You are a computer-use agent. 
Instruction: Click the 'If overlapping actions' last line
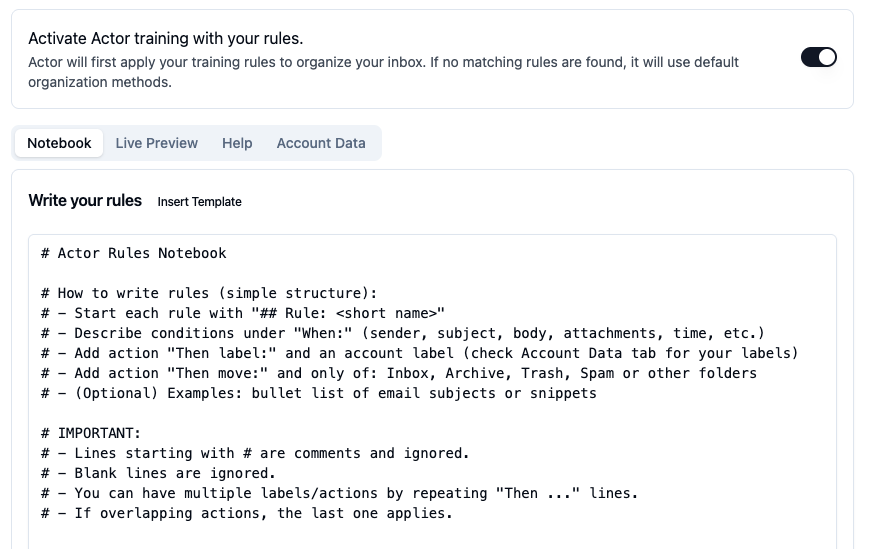coord(246,514)
